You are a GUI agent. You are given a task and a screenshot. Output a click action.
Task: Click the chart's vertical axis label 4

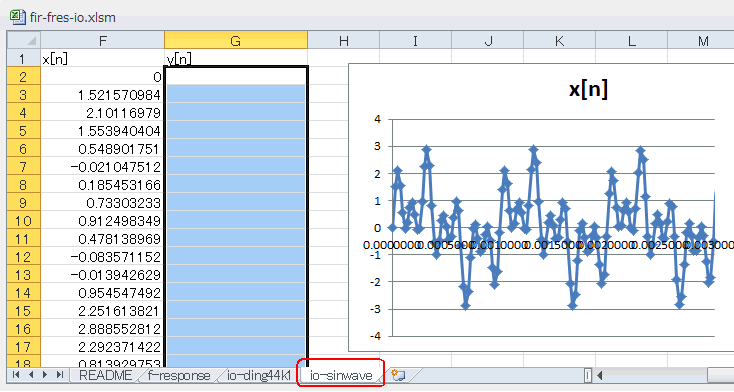pos(377,119)
